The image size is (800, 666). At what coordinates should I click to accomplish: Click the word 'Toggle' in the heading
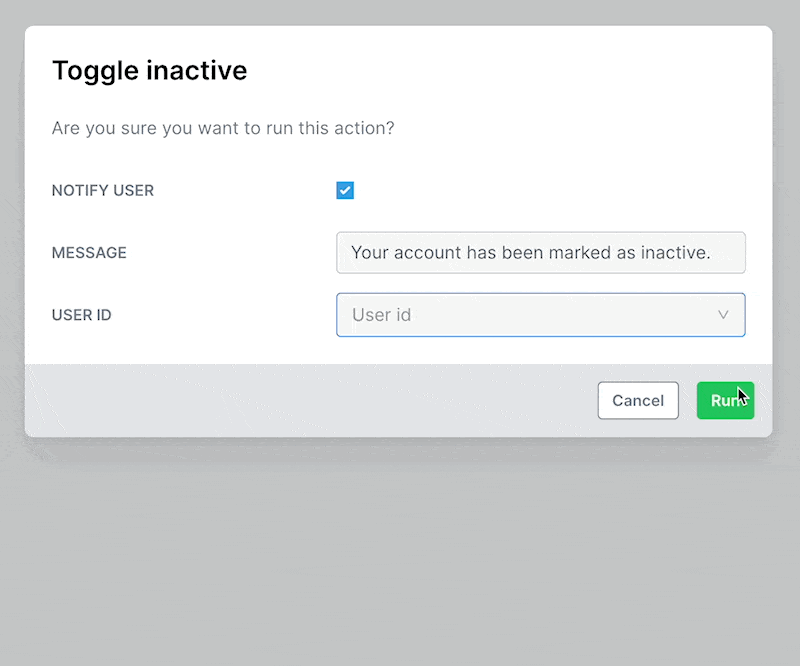tap(95, 71)
